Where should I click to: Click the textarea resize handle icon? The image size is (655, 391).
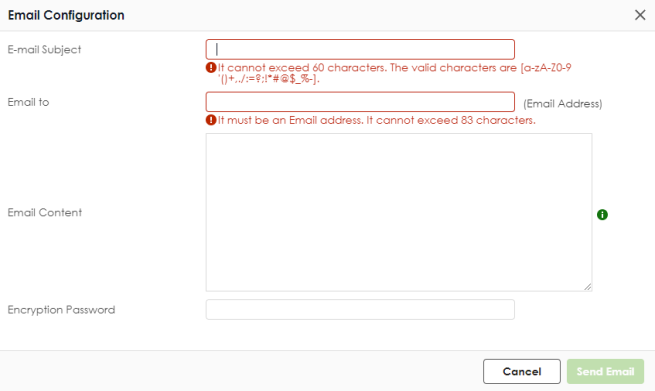587,287
